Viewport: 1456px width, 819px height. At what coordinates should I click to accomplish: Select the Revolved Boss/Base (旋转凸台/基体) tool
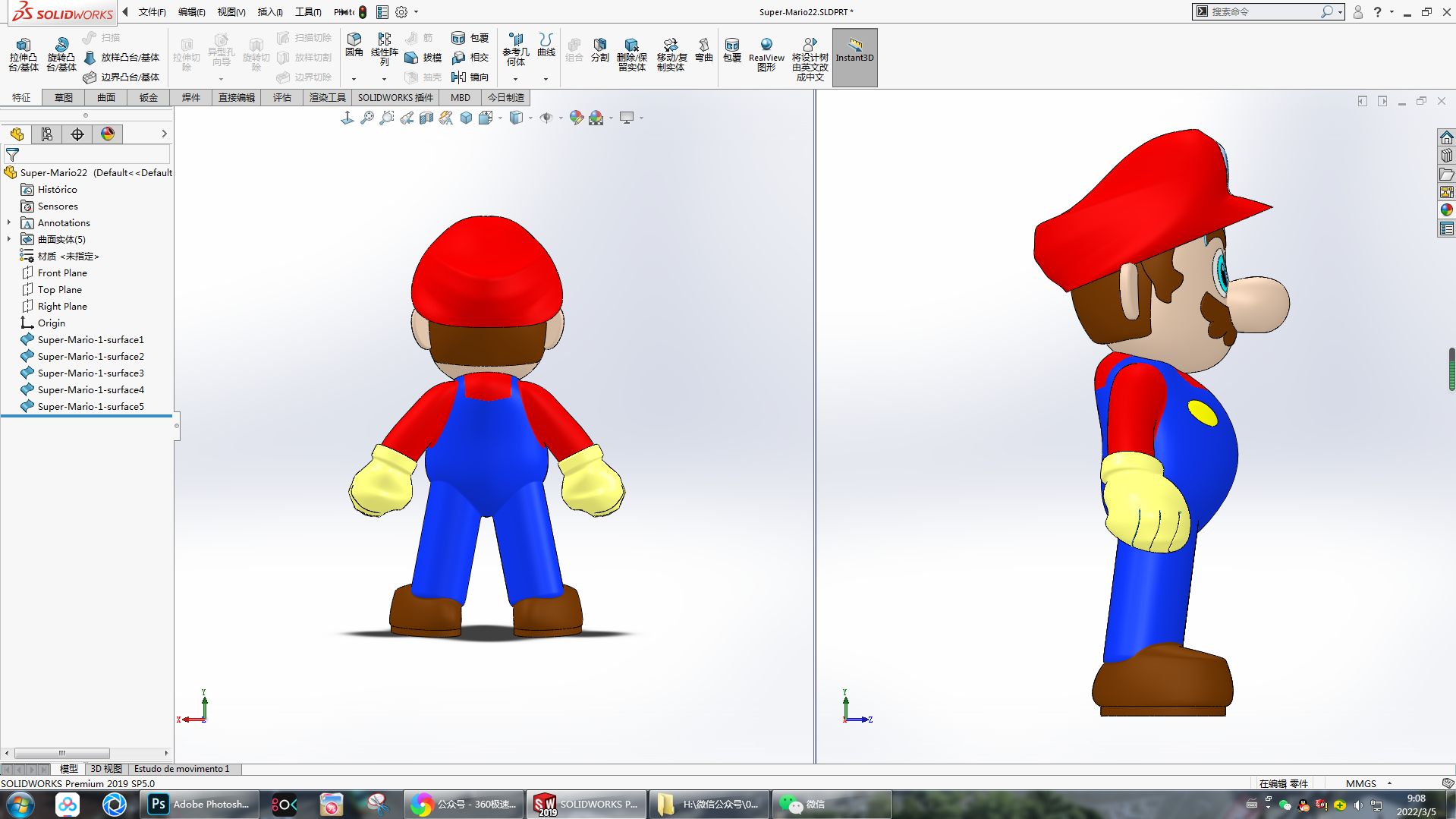click(61, 55)
